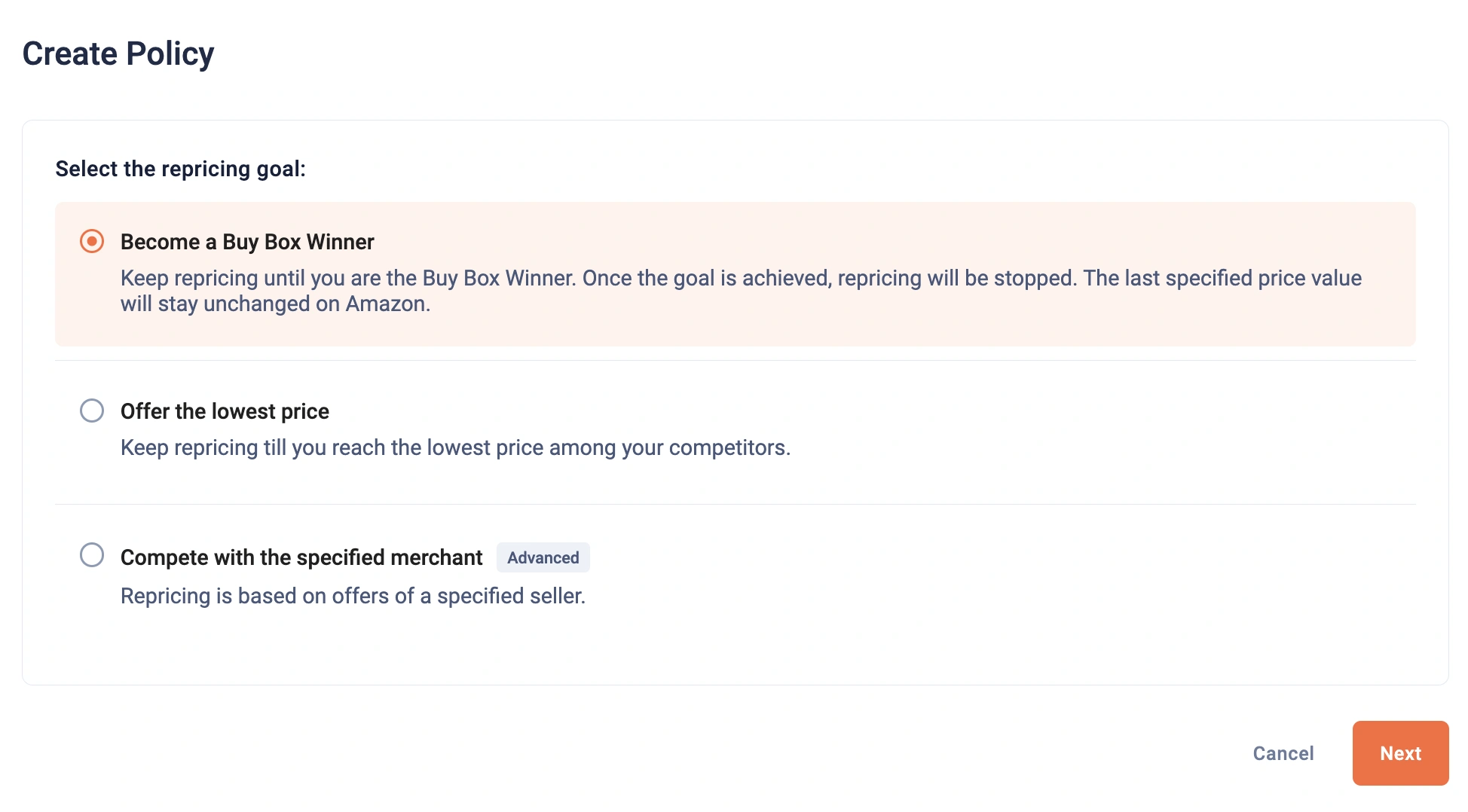Screen dimensions: 1468x812
Task: Click the Create Policy page title
Action: pyautogui.click(x=118, y=53)
